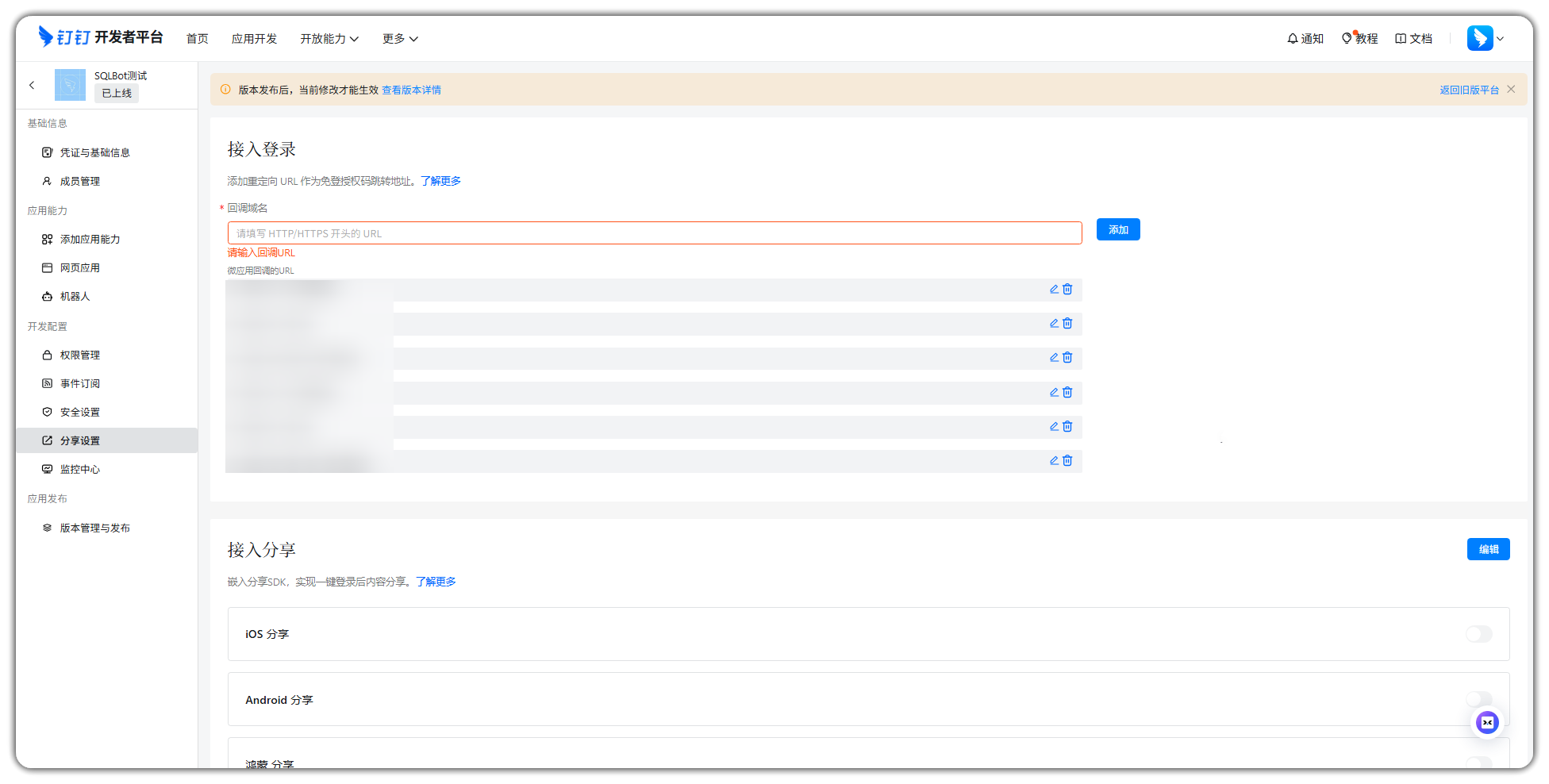Viewport: 1549px width, 784px height.
Task: Expand the 开放能力 dropdown menu
Action: [x=329, y=39]
